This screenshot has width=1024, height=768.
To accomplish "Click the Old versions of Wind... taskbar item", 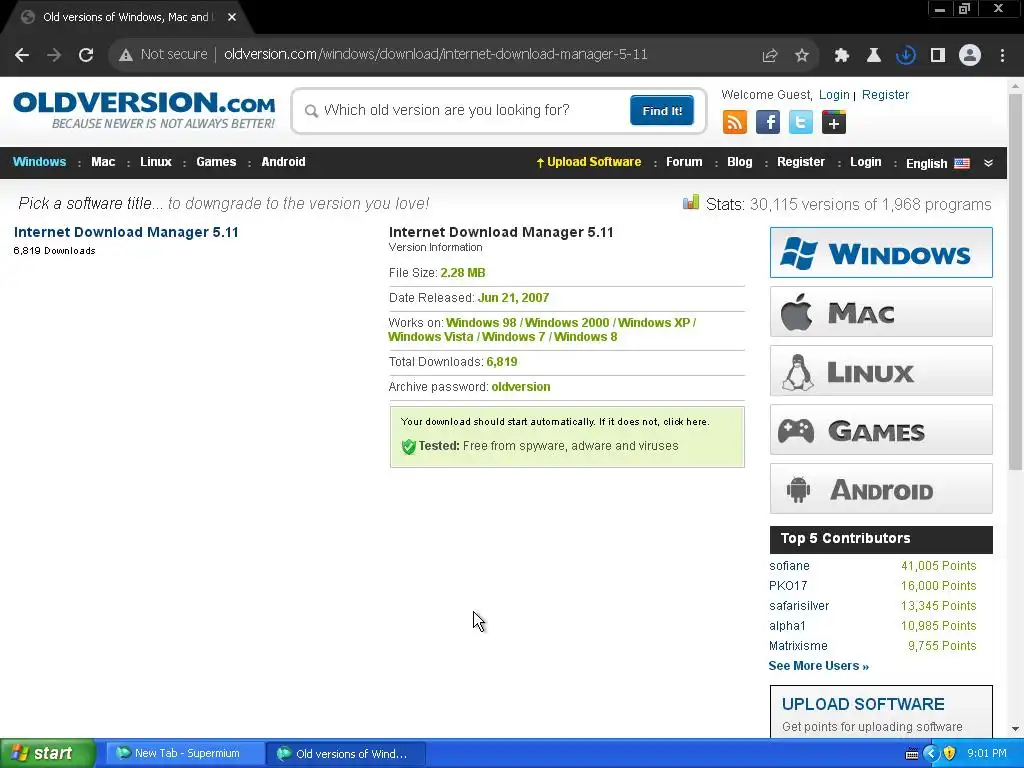I will coord(346,754).
